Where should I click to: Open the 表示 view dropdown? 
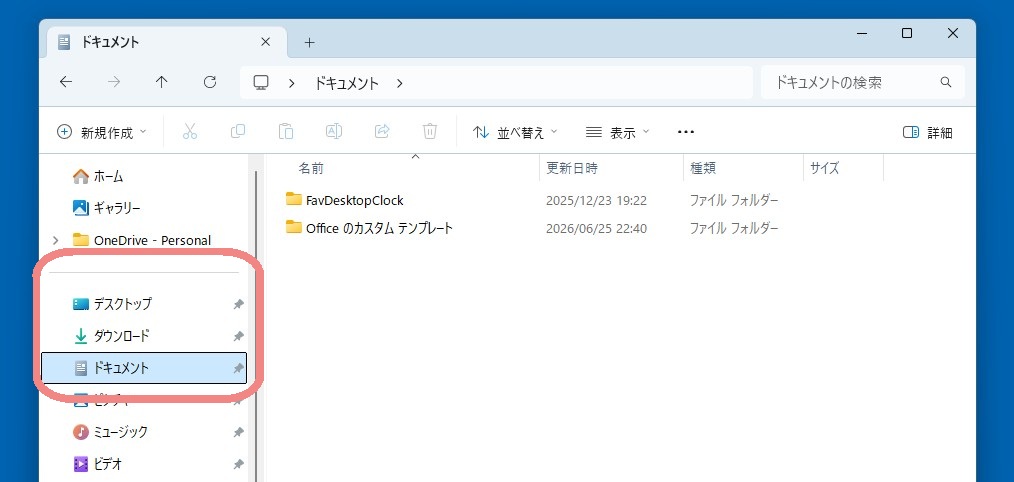tap(617, 132)
